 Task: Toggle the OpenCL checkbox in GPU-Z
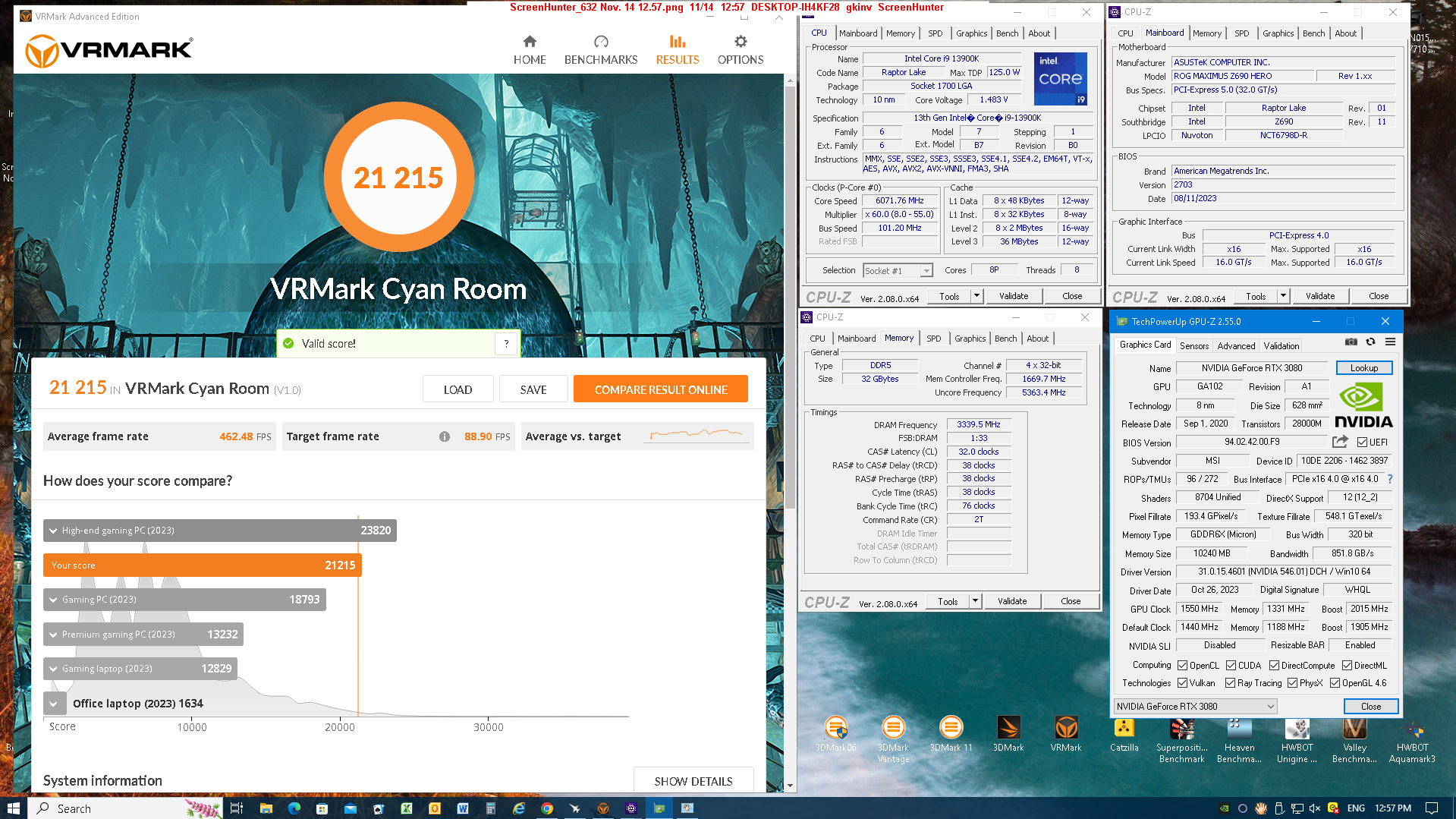1182,666
